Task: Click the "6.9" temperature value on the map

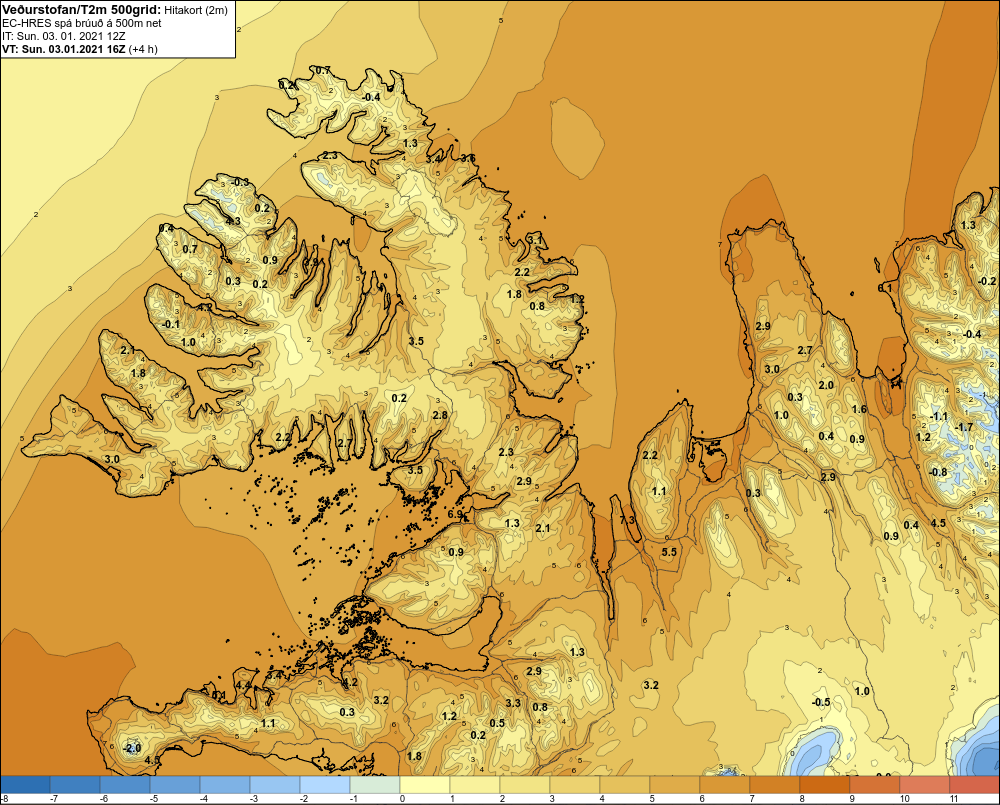Action: coord(455,514)
